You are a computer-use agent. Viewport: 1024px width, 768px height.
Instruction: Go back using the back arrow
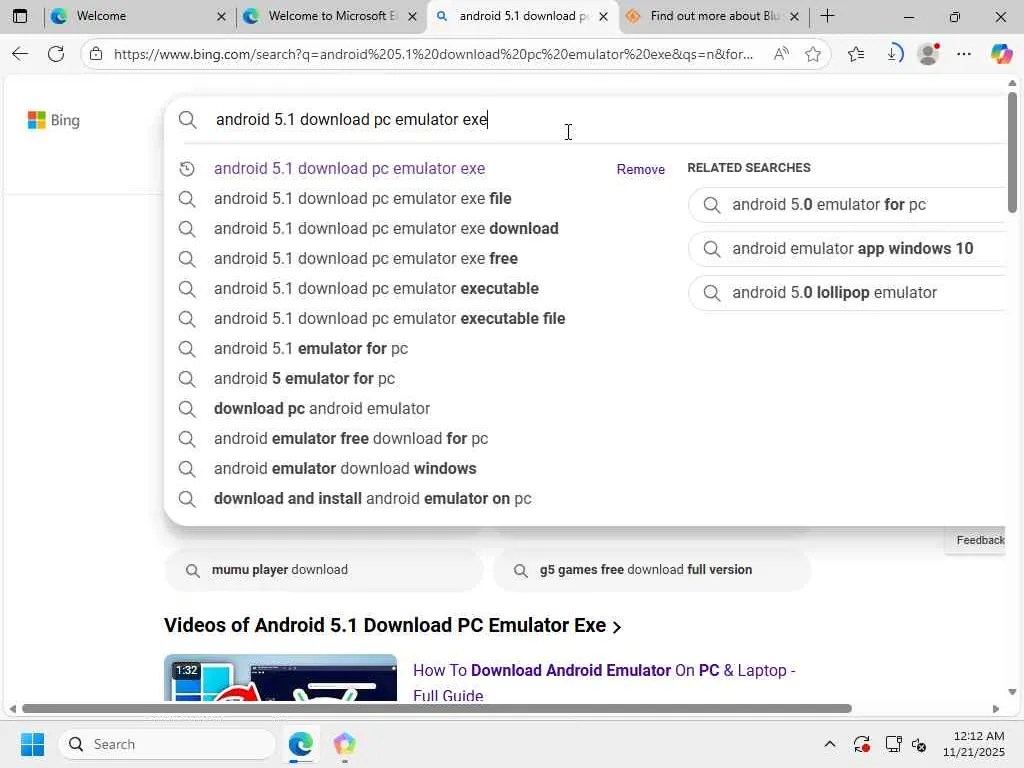click(x=20, y=54)
